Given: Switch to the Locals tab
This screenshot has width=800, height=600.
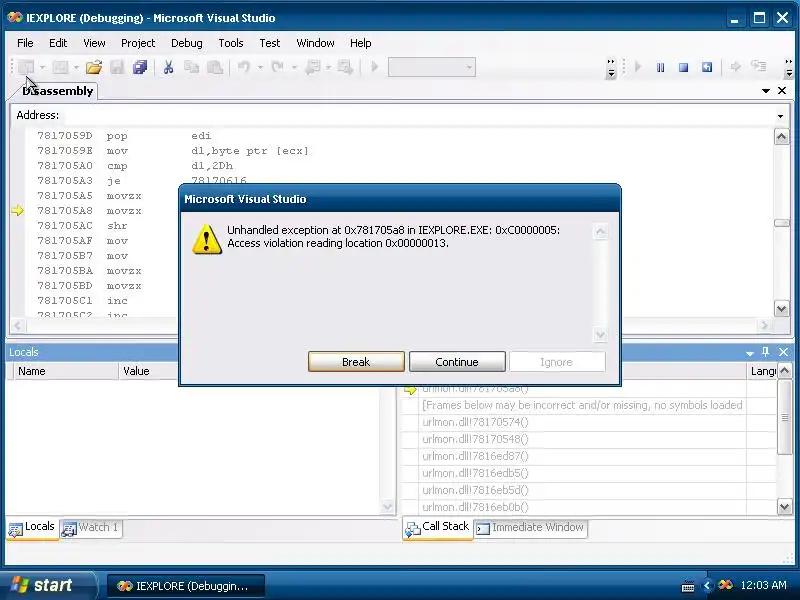Looking at the screenshot, I should [x=33, y=528].
